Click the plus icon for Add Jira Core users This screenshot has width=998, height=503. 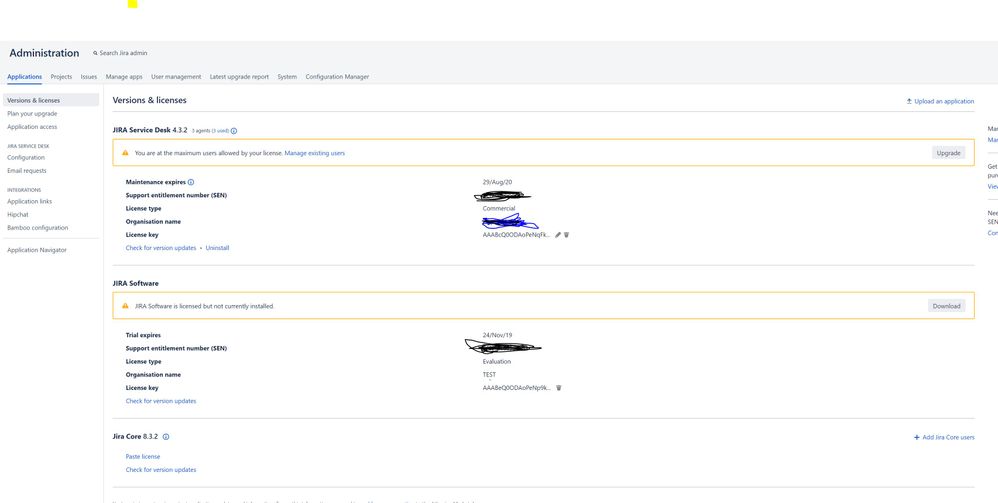tap(917, 437)
